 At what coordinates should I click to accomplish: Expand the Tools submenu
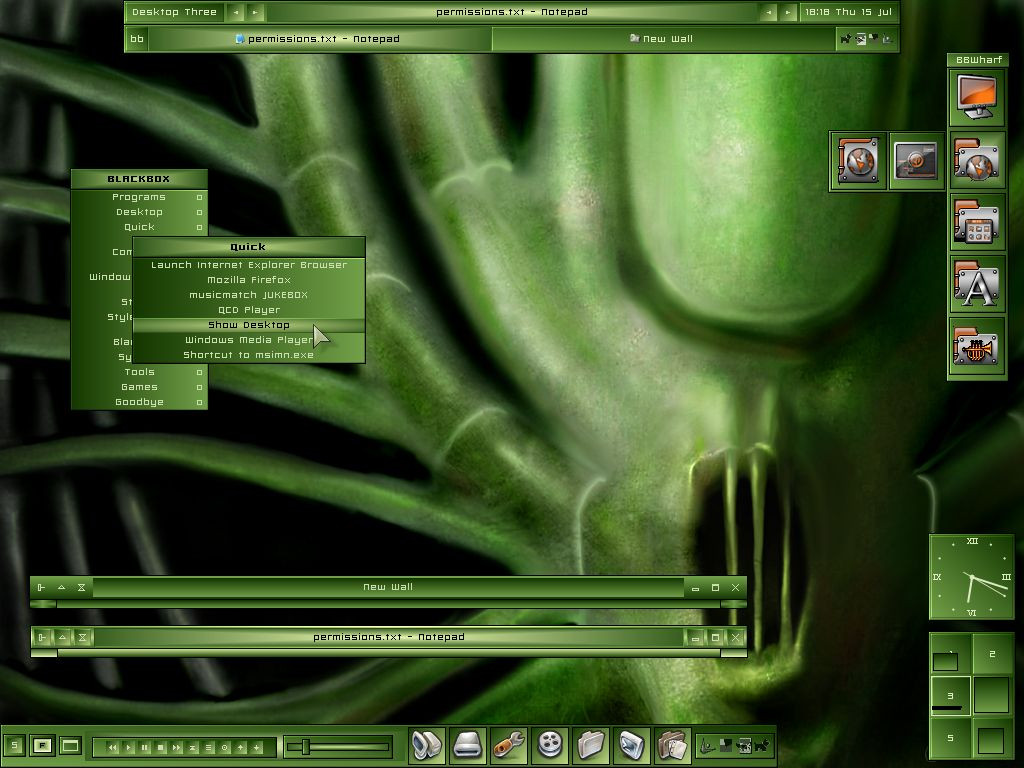click(x=139, y=372)
